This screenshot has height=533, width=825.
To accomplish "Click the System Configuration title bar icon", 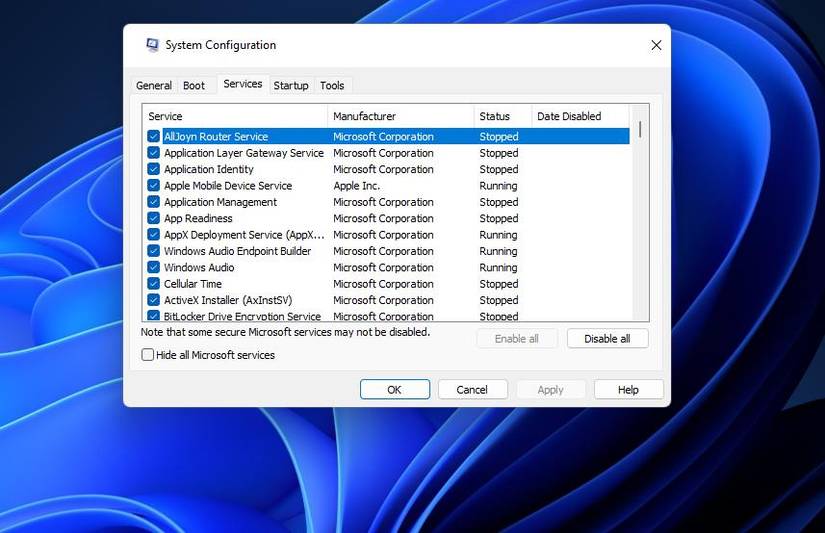I will (x=152, y=45).
